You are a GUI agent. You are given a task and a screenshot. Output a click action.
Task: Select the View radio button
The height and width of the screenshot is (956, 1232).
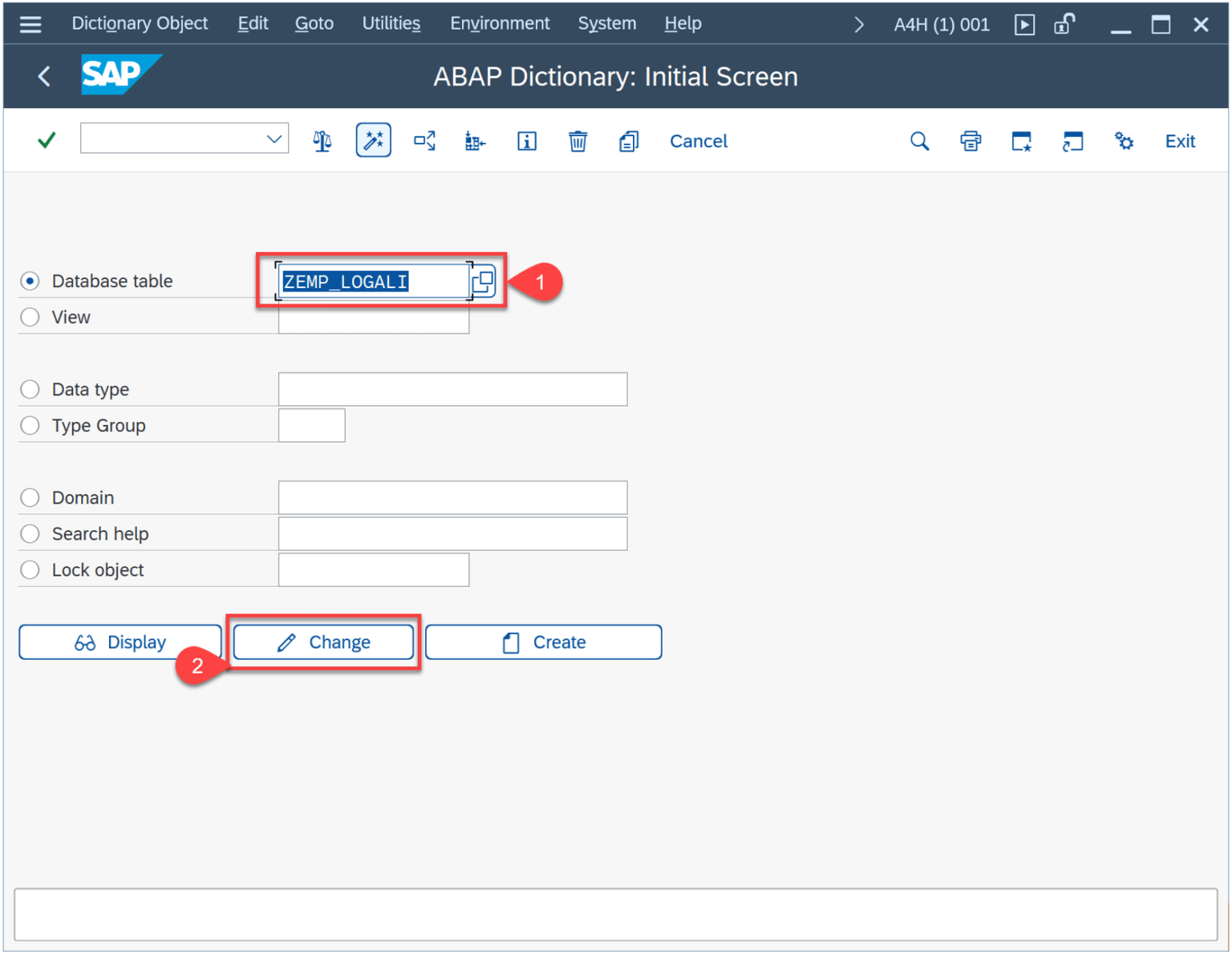click(30, 318)
